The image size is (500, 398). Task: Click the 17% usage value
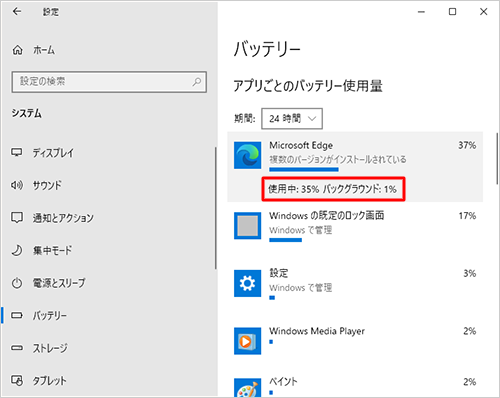[x=467, y=216]
